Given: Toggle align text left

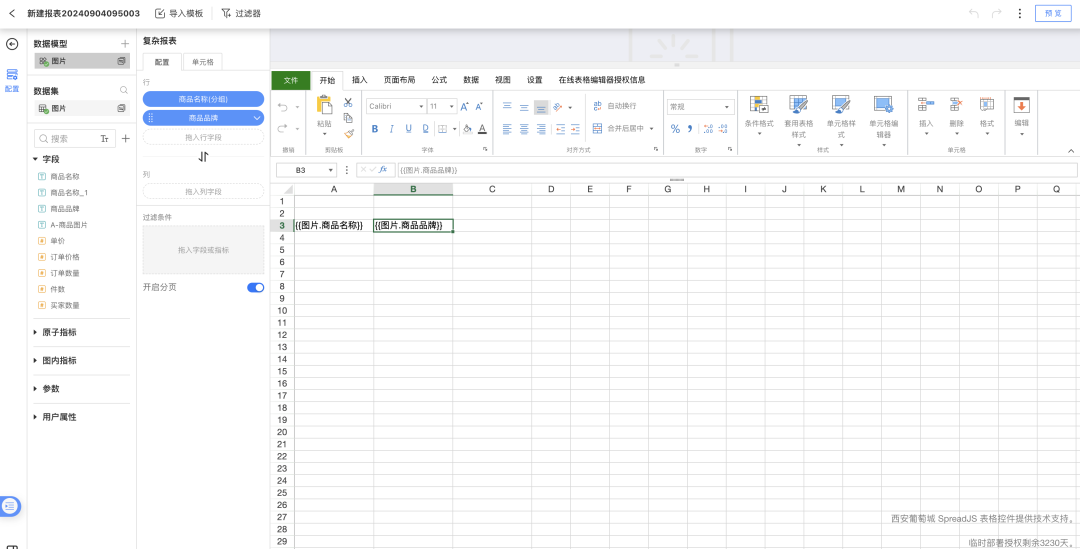Looking at the screenshot, I should pos(507,129).
